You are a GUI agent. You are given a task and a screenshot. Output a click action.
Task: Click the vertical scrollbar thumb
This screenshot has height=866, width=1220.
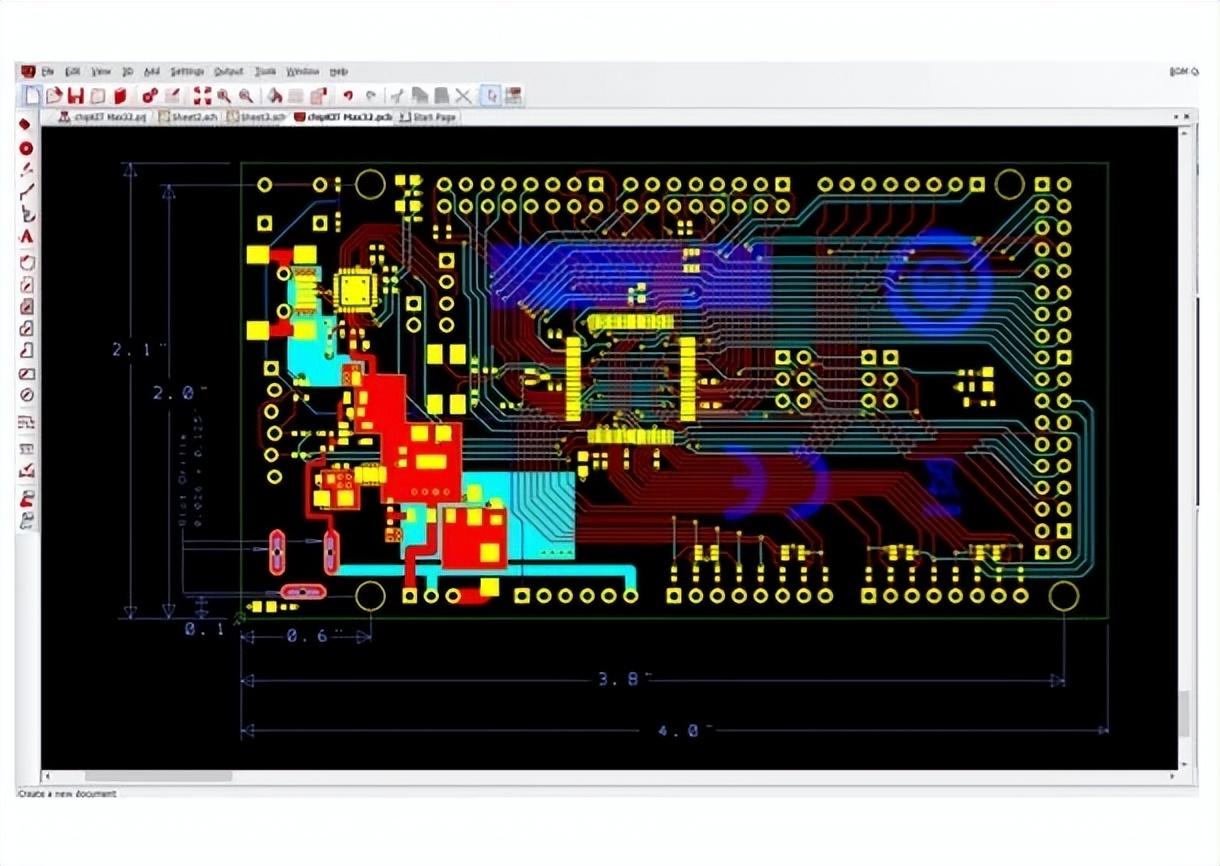pos(1186,713)
